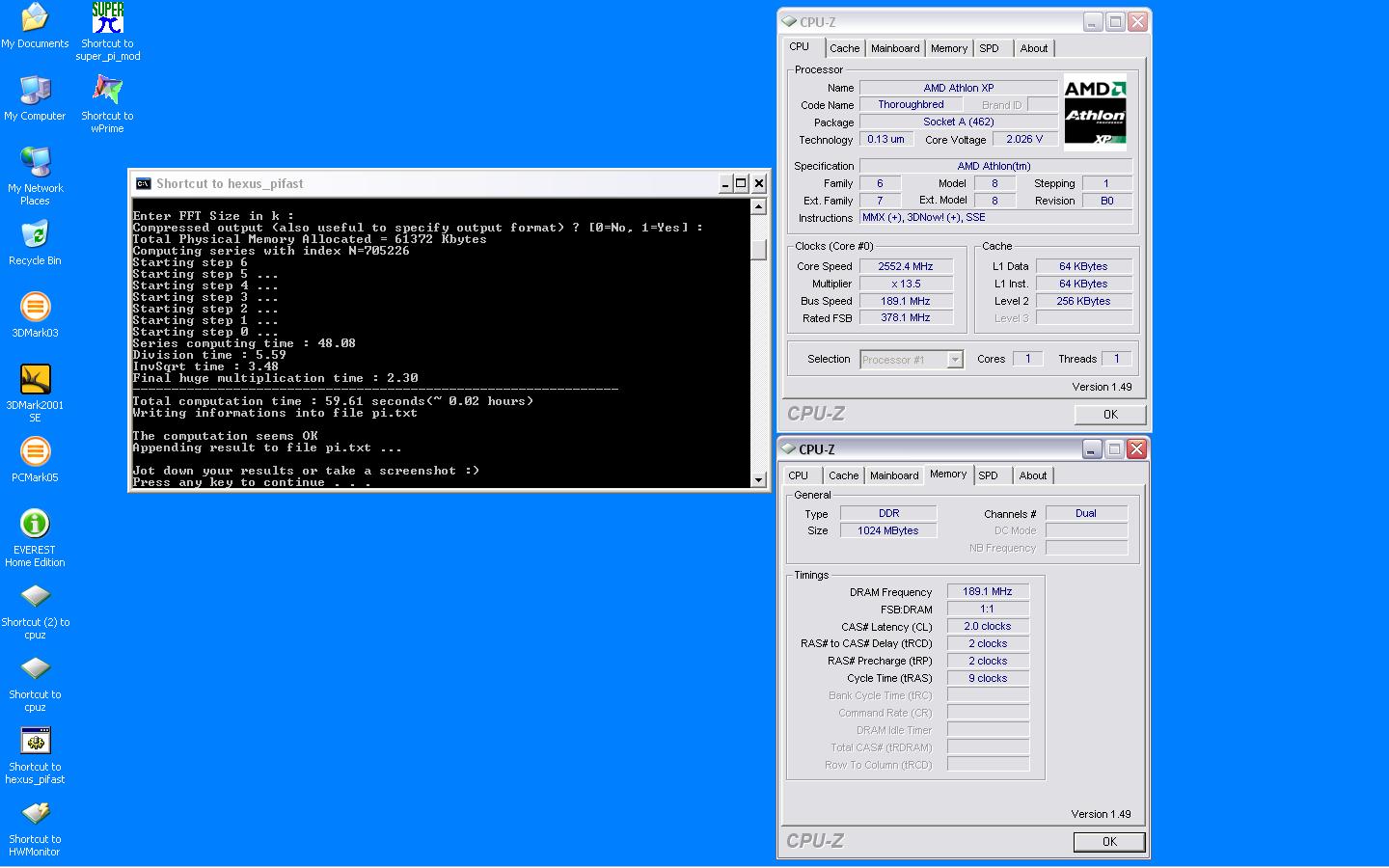Select the Recycle Bin icon
Screen dimensions: 1389x868
(35, 233)
